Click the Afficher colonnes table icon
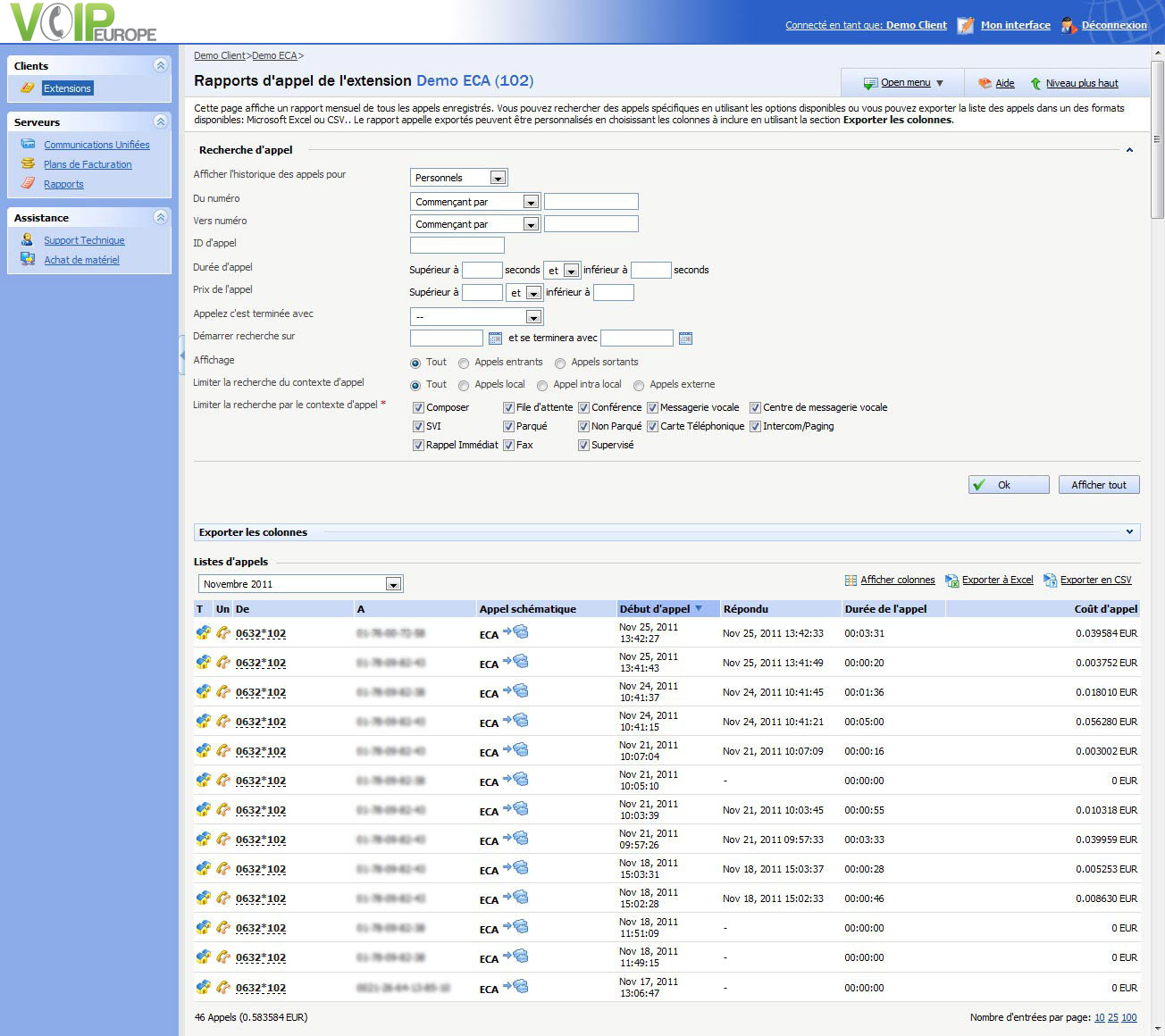Image resolution: width=1165 pixels, height=1036 pixels. 851,581
